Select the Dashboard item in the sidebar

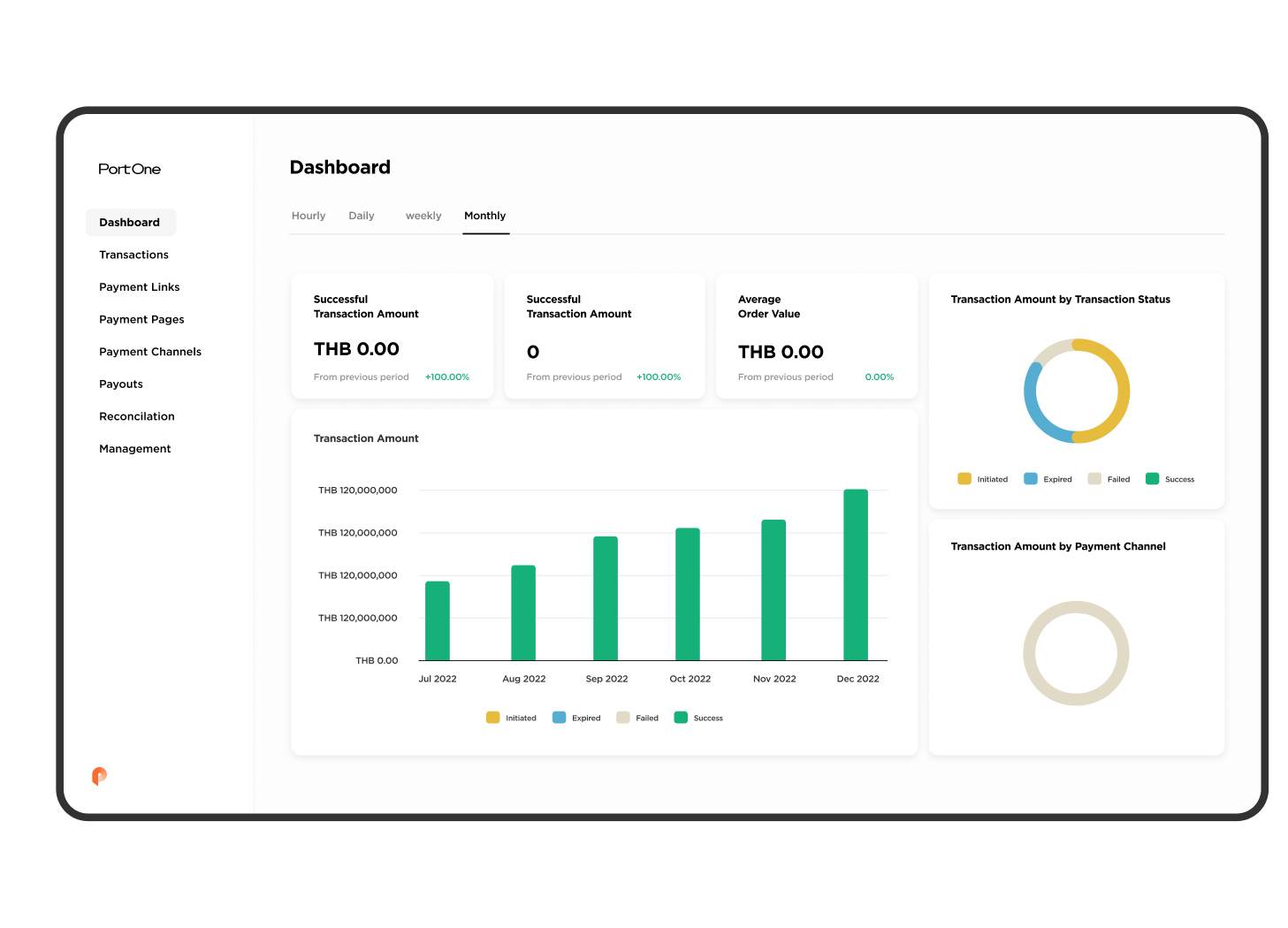point(130,222)
